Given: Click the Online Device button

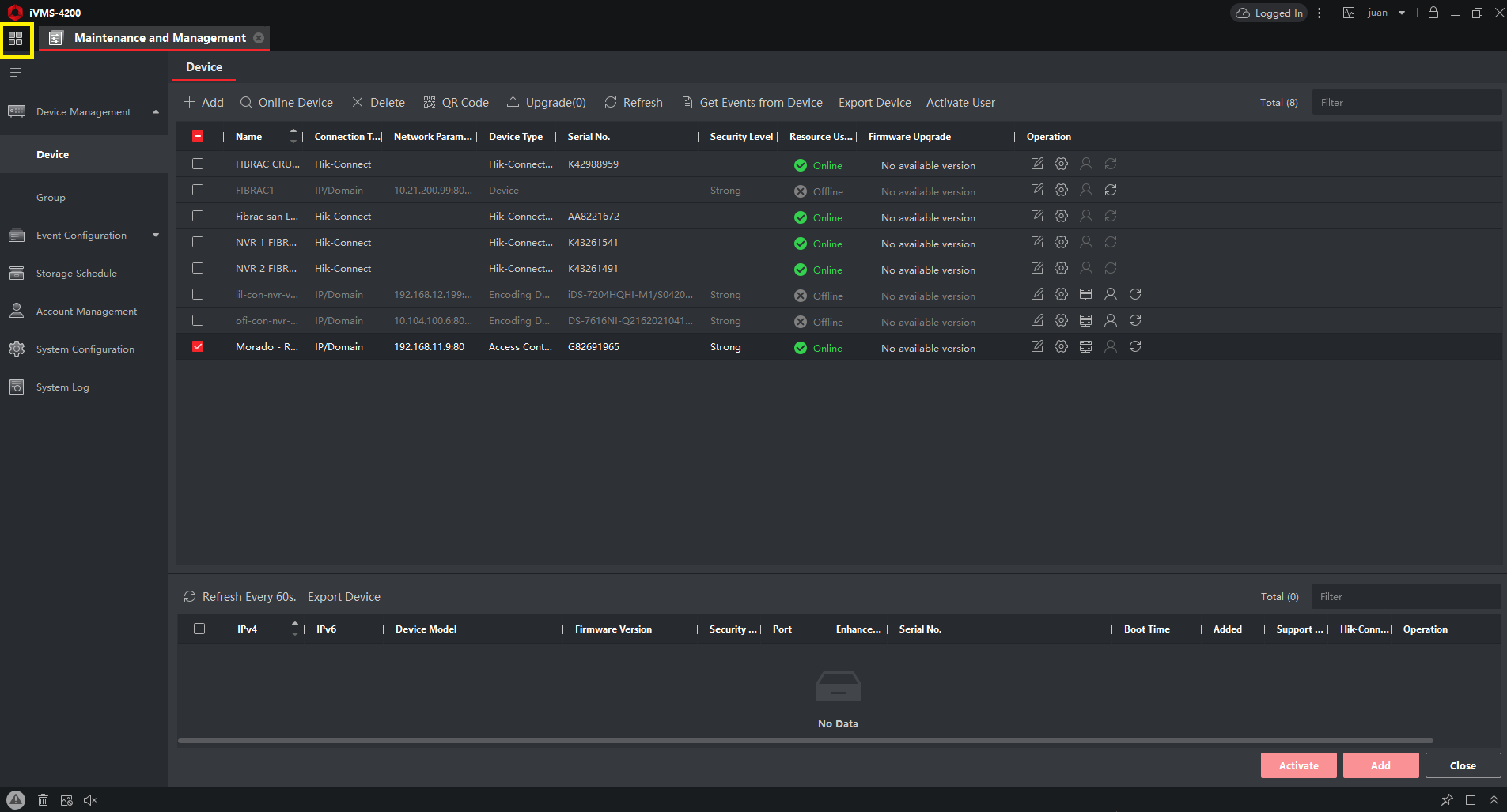Looking at the screenshot, I should (x=286, y=103).
